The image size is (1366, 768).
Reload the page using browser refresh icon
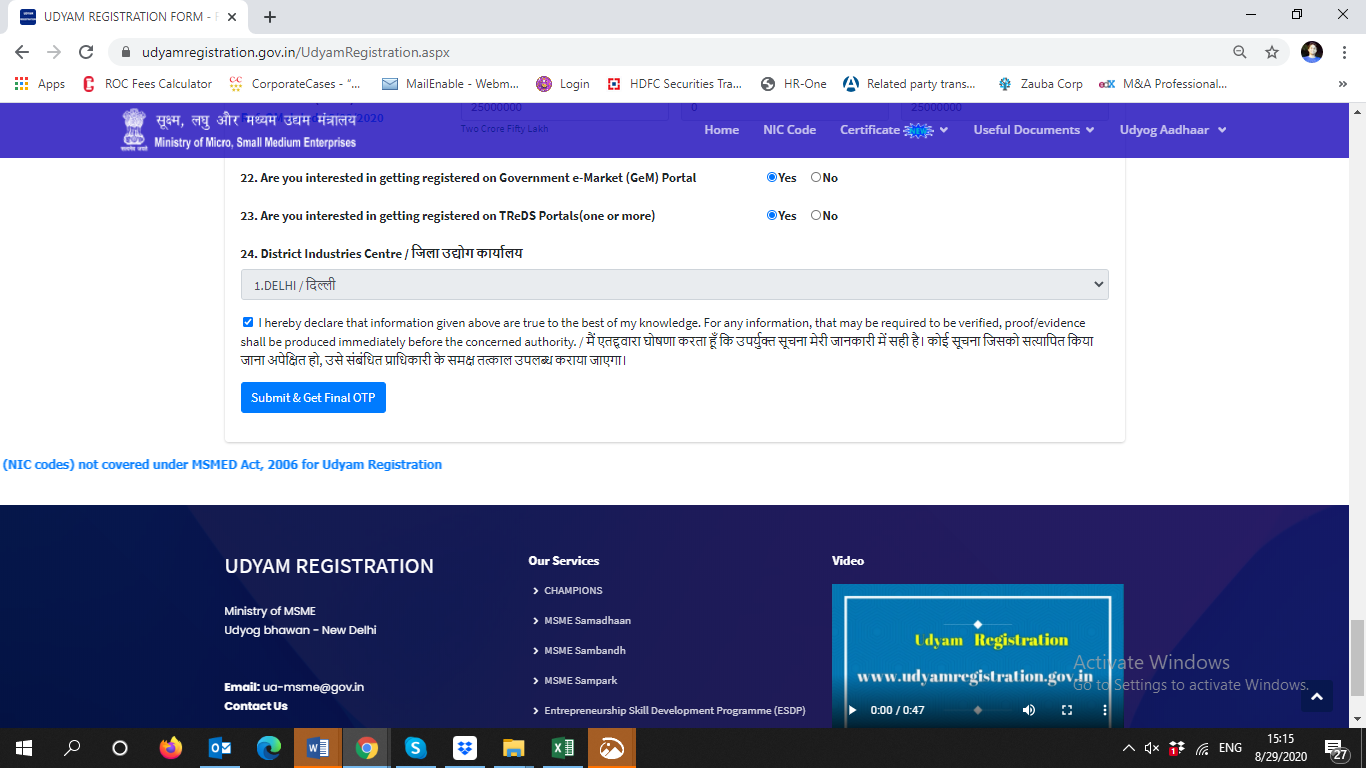coord(86,52)
